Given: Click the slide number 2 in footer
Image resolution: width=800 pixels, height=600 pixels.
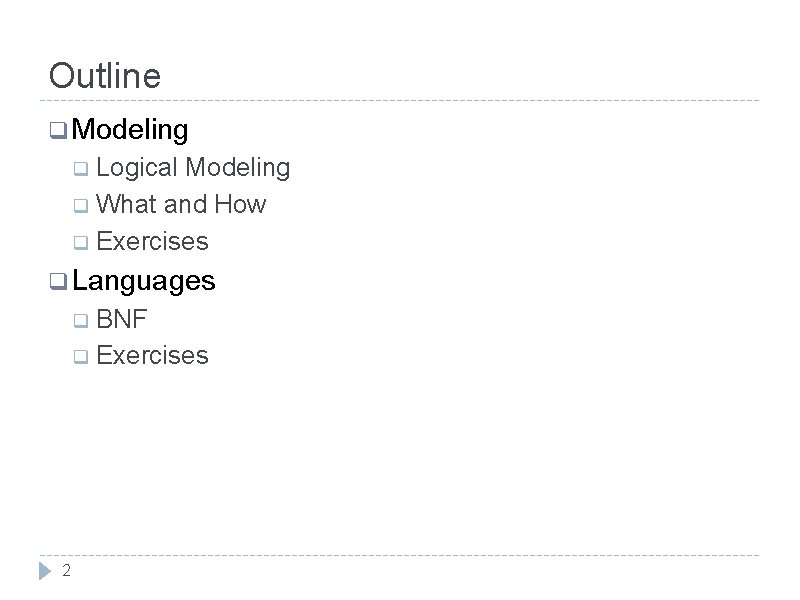Looking at the screenshot, I should 66,571.
